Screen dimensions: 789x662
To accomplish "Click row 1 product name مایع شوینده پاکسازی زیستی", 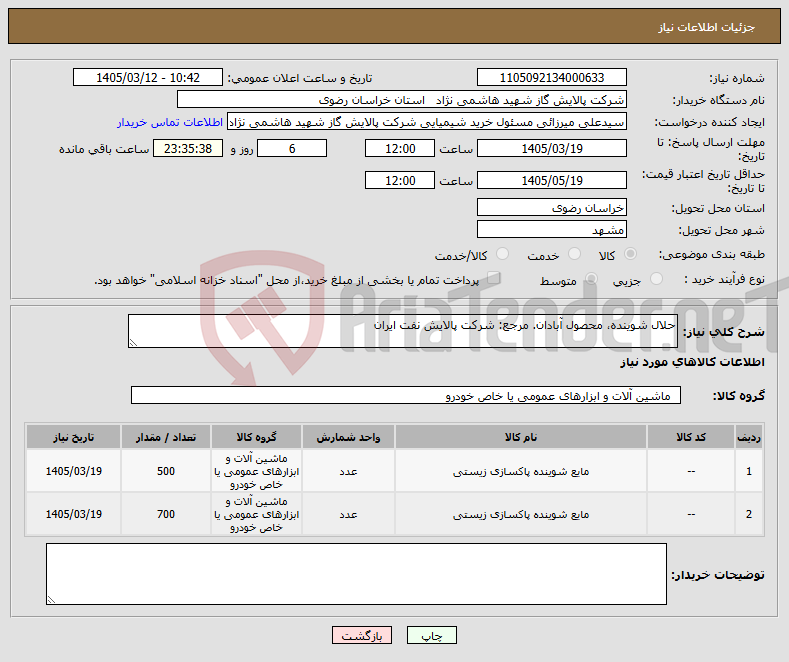I will pyautogui.click(x=521, y=471).
